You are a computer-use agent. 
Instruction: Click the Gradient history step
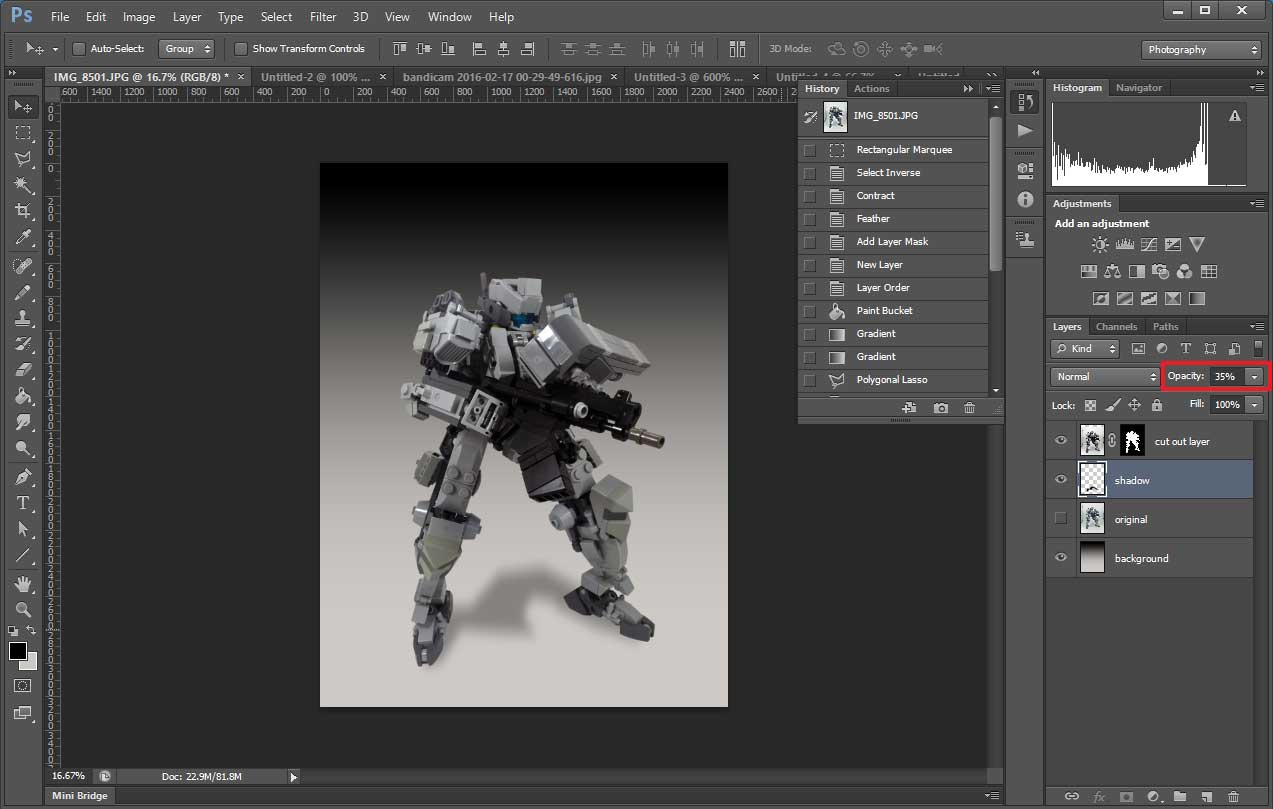click(876, 334)
